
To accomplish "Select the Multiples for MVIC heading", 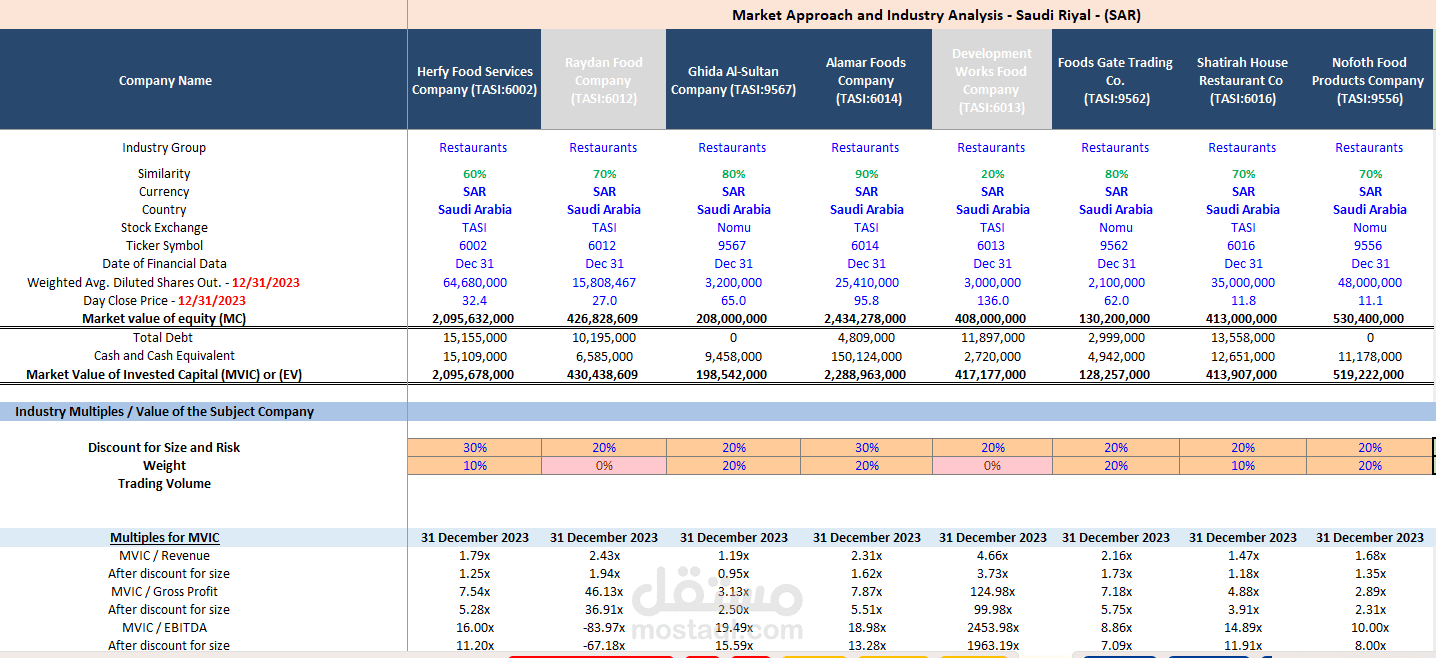I will click(x=164, y=538).
